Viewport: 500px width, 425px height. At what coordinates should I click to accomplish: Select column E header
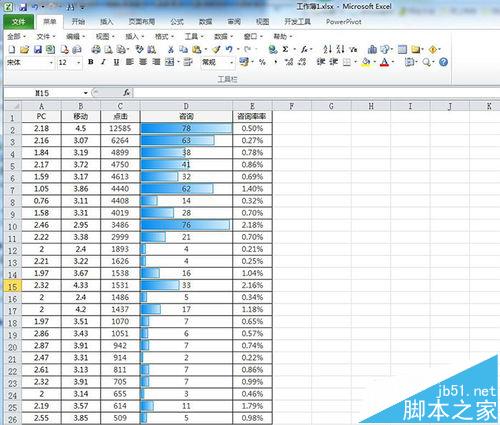tap(252, 106)
